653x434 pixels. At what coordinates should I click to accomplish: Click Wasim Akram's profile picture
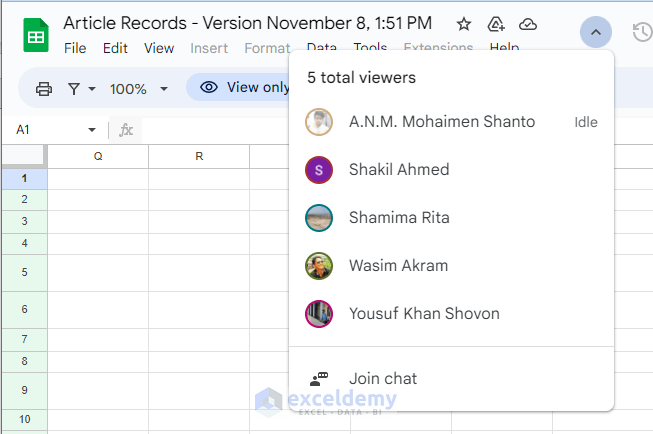pyautogui.click(x=319, y=266)
